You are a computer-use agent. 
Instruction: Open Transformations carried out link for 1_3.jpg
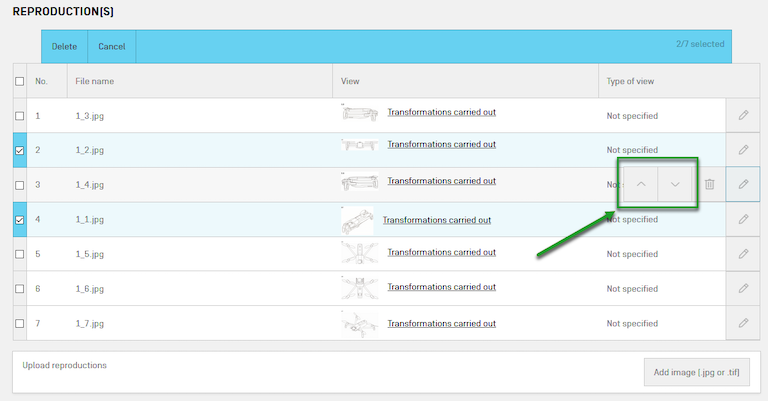(441, 112)
